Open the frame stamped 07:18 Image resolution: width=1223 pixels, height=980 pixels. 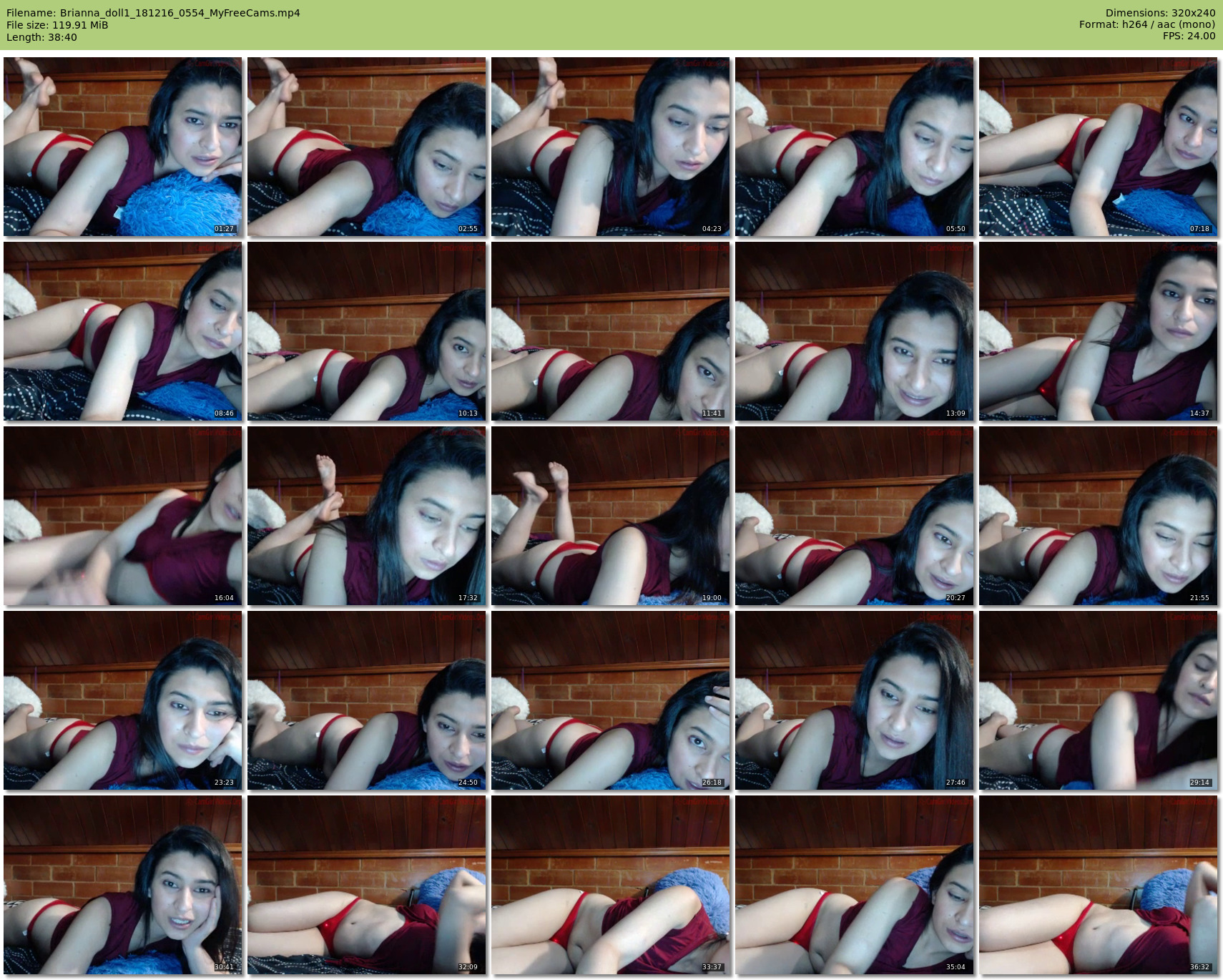(1099, 147)
